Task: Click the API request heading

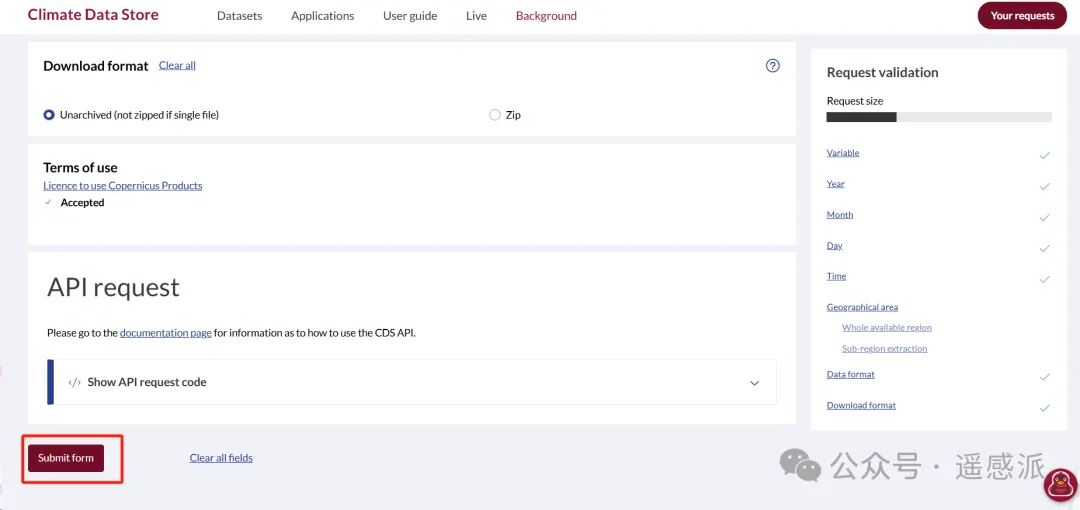Action: coord(113,287)
